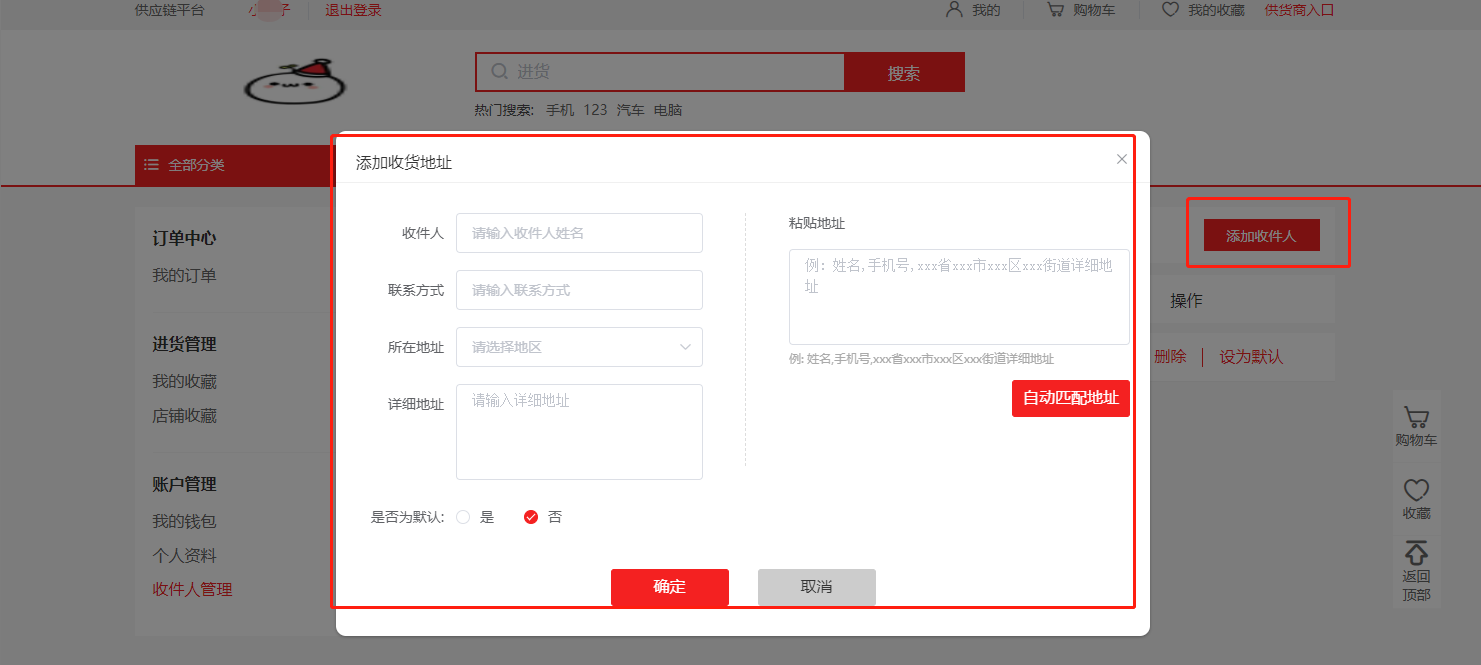Click the heart favorites icon in top bar

[x=1170, y=10]
